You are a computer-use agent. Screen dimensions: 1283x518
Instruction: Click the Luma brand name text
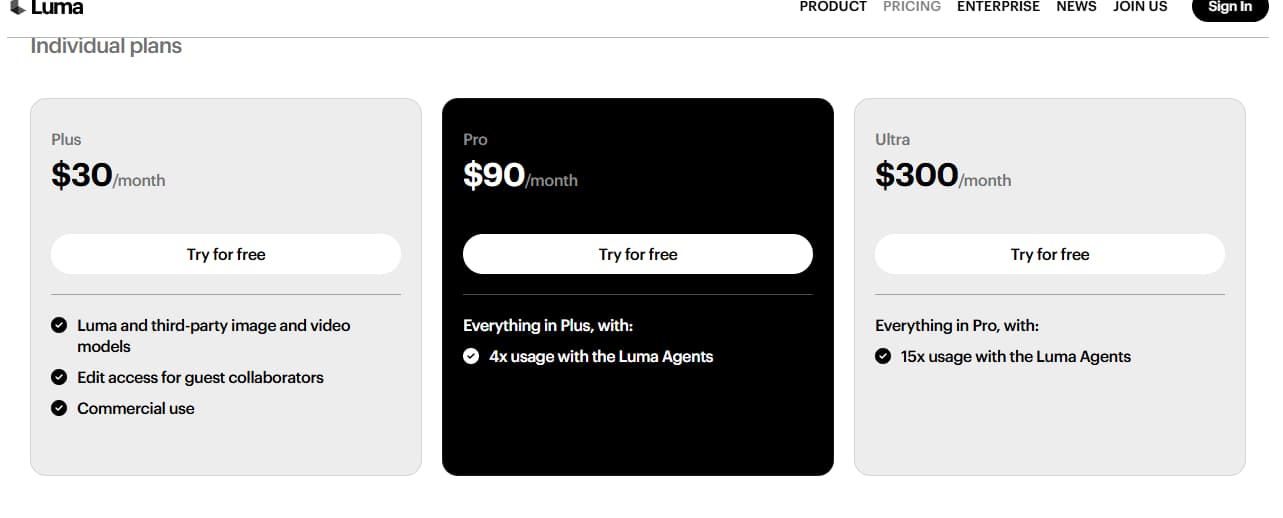coord(58,8)
